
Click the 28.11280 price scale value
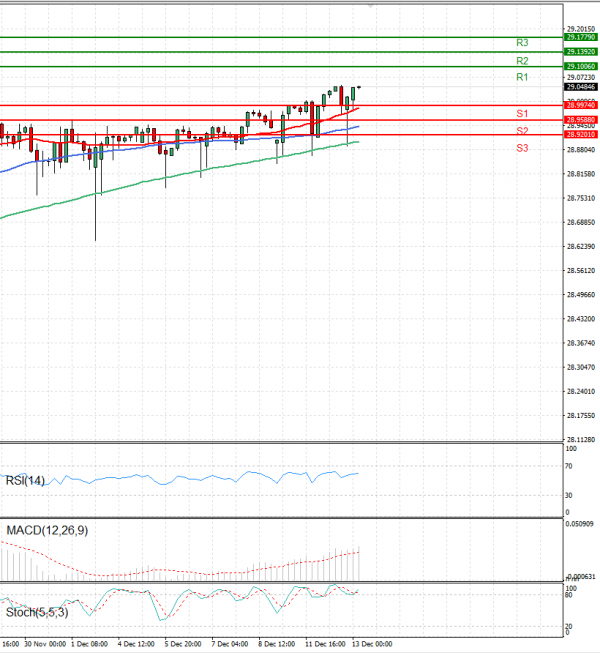(x=581, y=439)
